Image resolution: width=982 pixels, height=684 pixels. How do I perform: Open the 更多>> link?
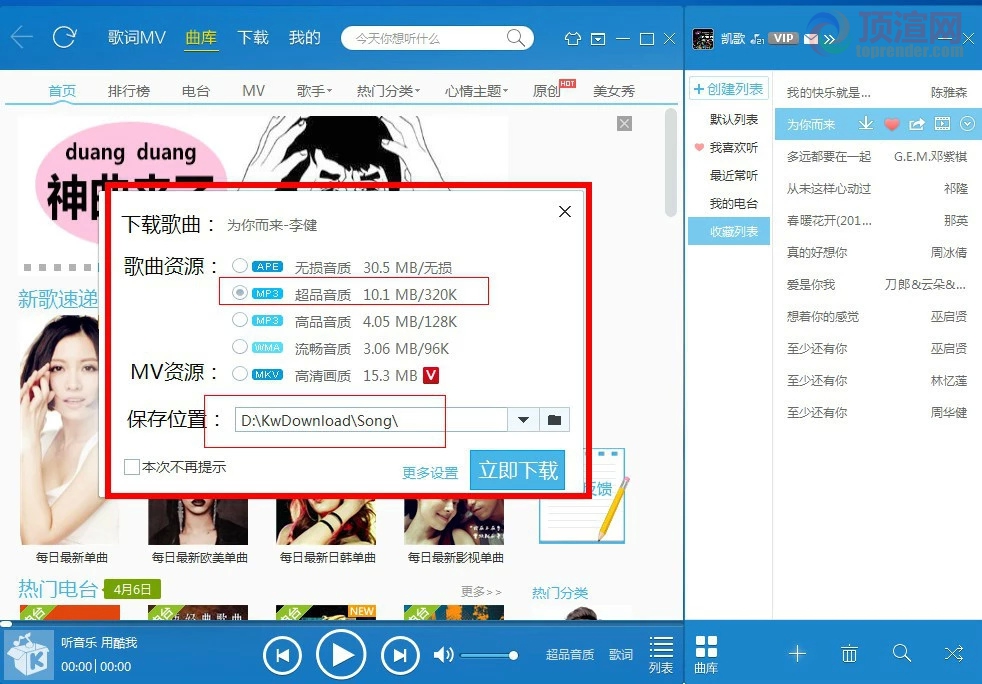(x=481, y=591)
